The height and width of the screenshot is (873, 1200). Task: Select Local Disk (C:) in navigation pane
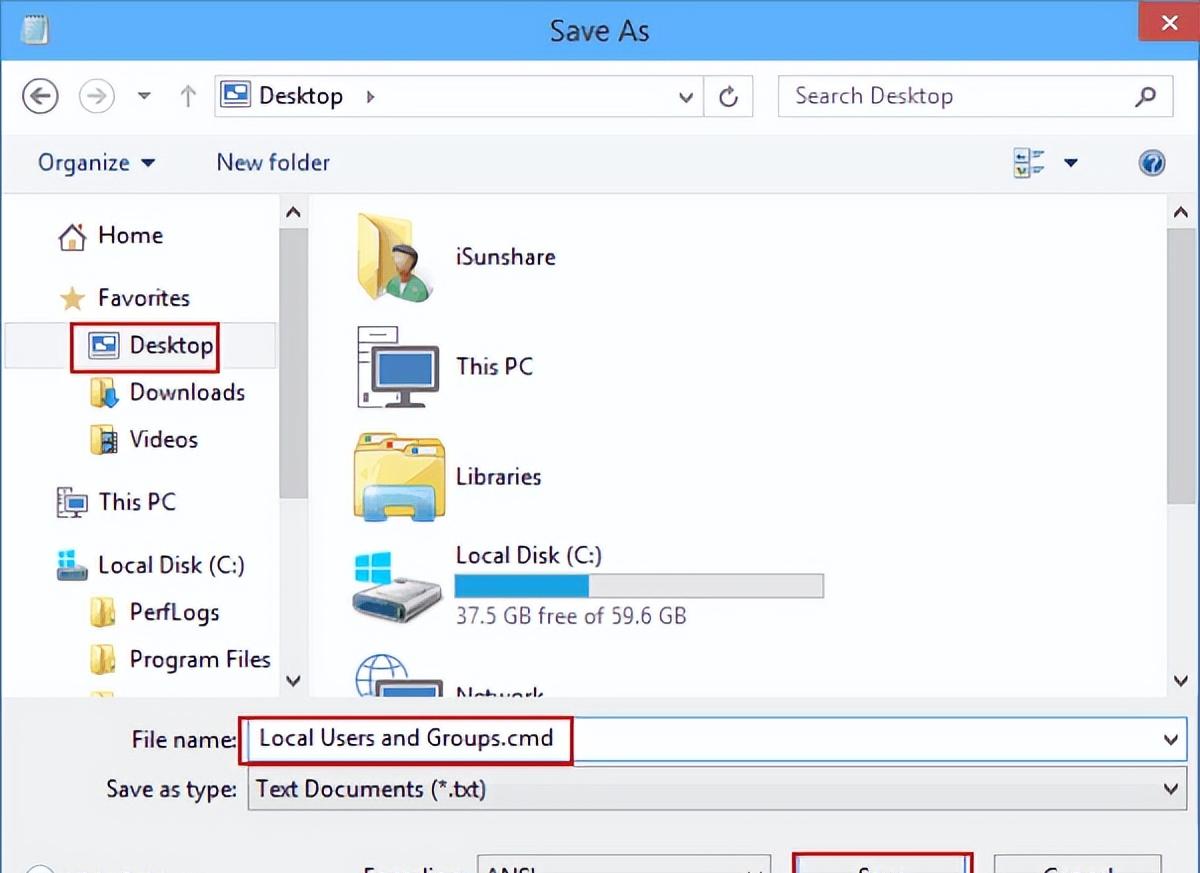pos(171,566)
